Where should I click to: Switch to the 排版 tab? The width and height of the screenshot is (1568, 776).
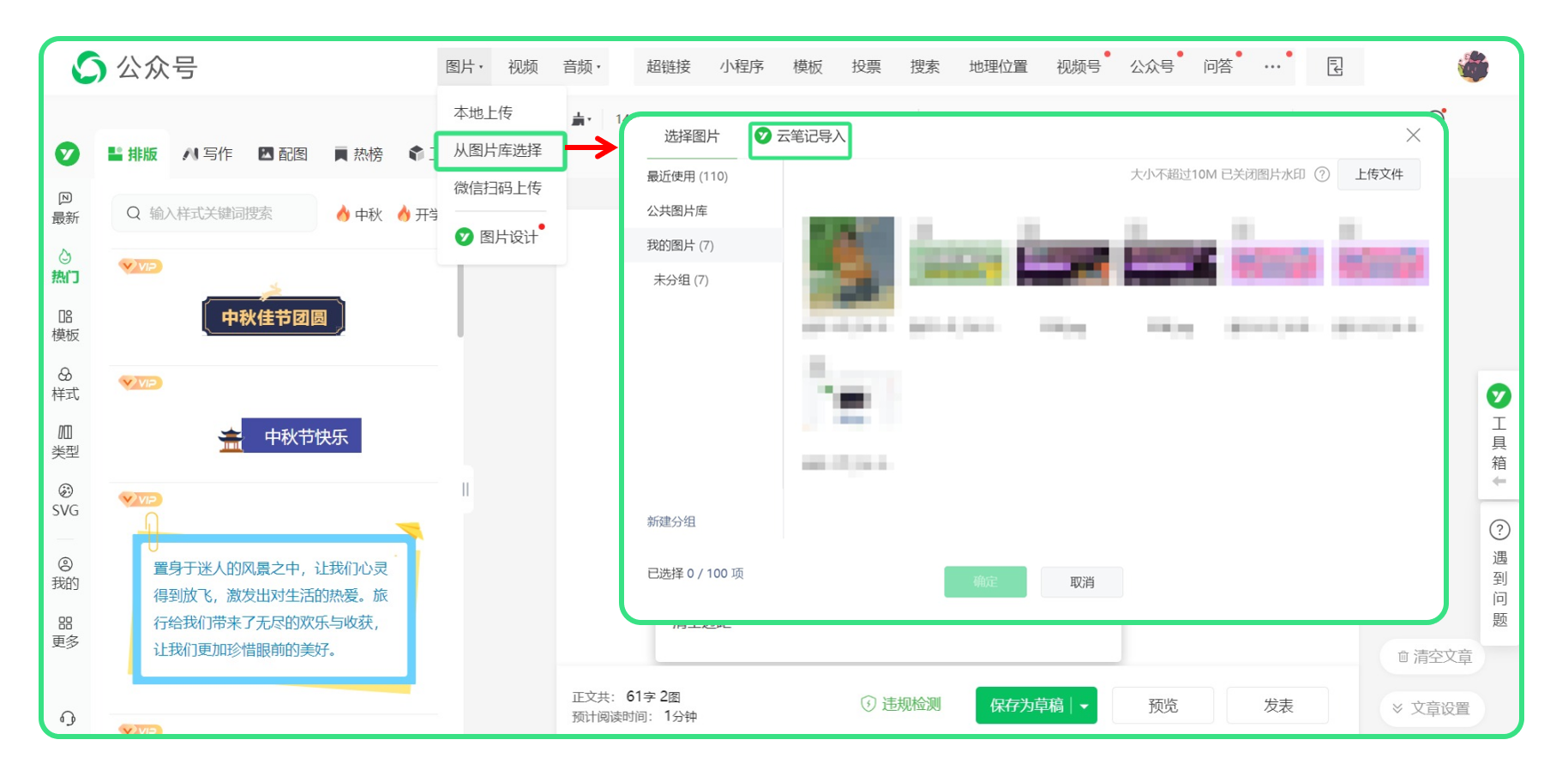coord(133,154)
